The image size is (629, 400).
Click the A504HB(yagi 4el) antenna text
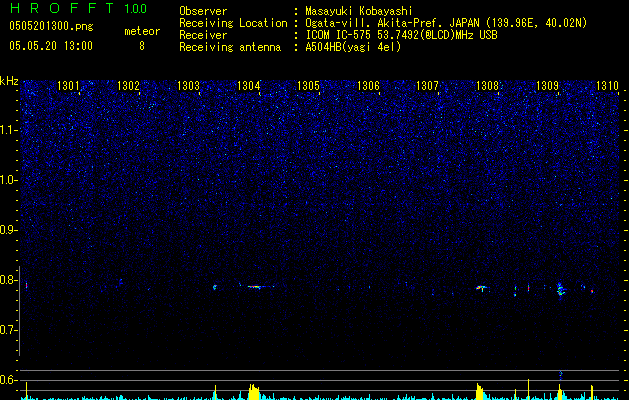353,47
